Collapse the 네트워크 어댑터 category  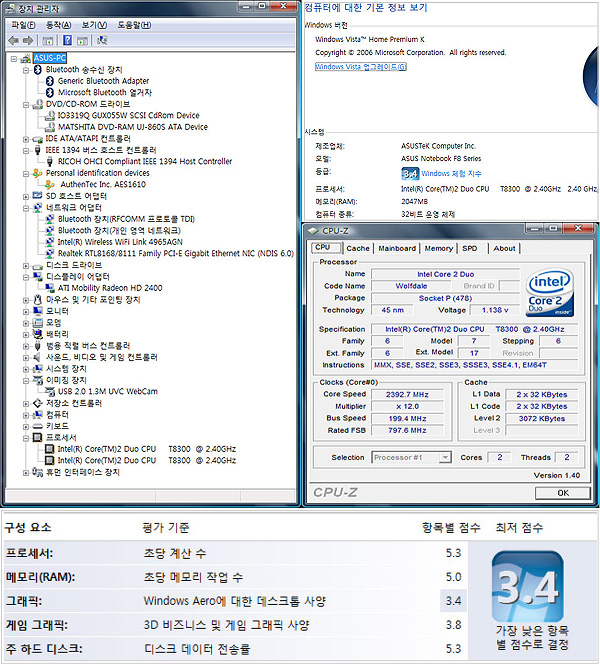26,208
